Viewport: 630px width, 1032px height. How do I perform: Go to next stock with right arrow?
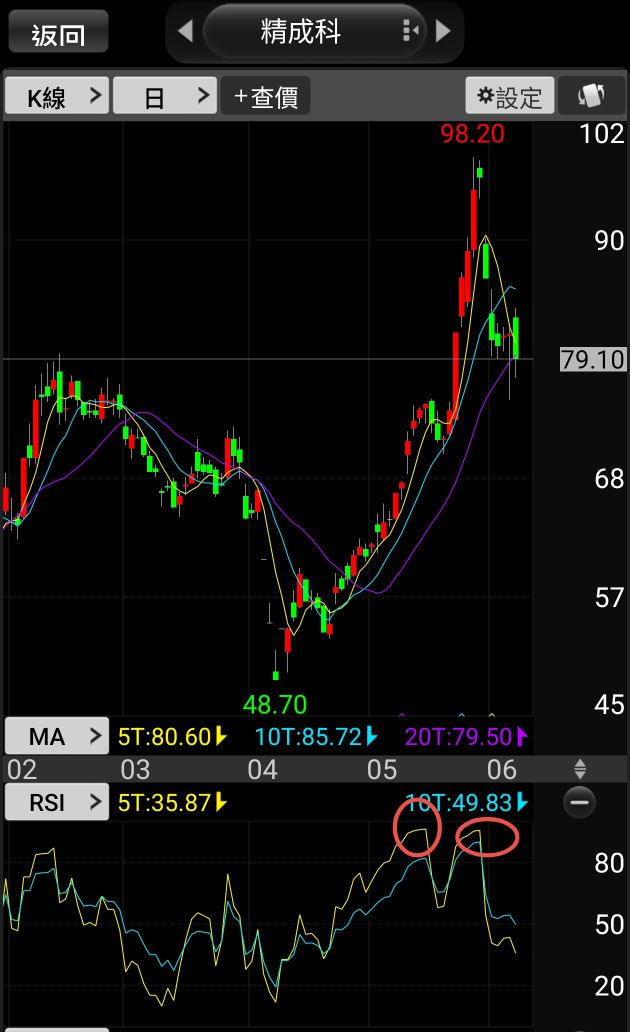(x=443, y=31)
